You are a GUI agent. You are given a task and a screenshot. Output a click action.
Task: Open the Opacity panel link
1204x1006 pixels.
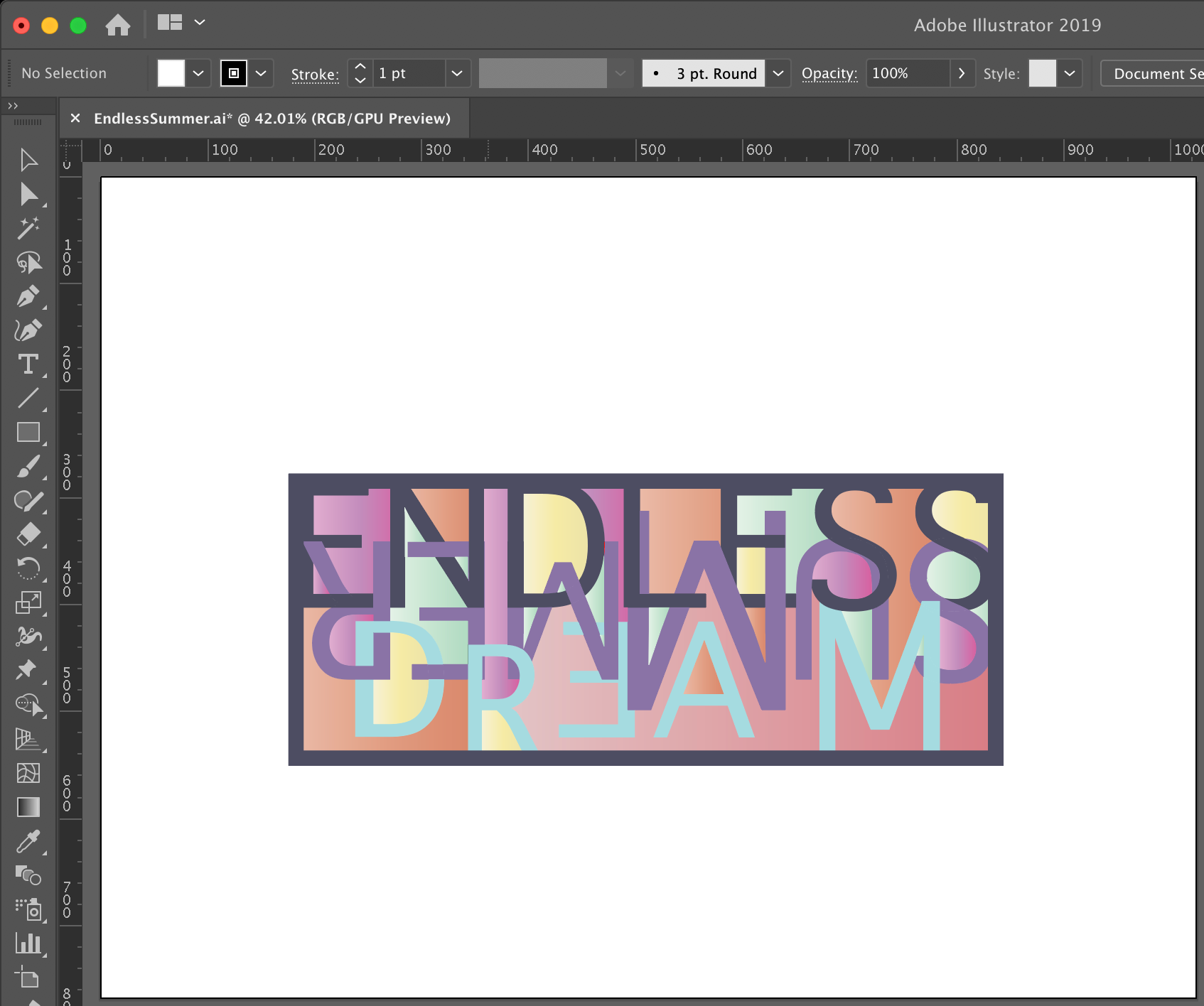pyautogui.click(x=829, y=74)
